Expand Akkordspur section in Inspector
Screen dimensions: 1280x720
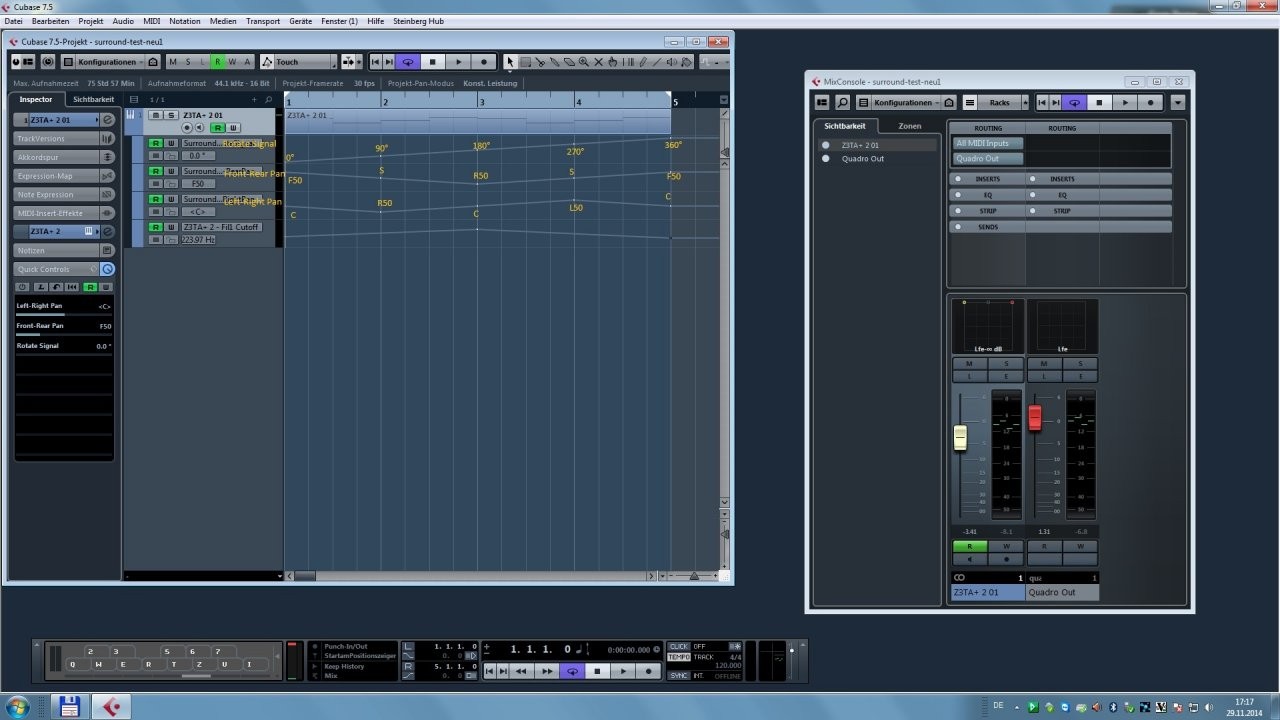click(x=65, y=157)
